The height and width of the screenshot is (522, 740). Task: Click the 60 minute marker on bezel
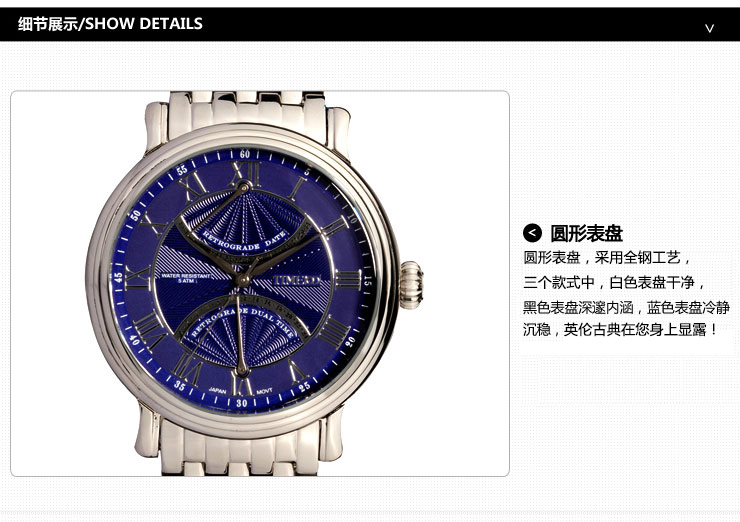[x=244, y=154]
